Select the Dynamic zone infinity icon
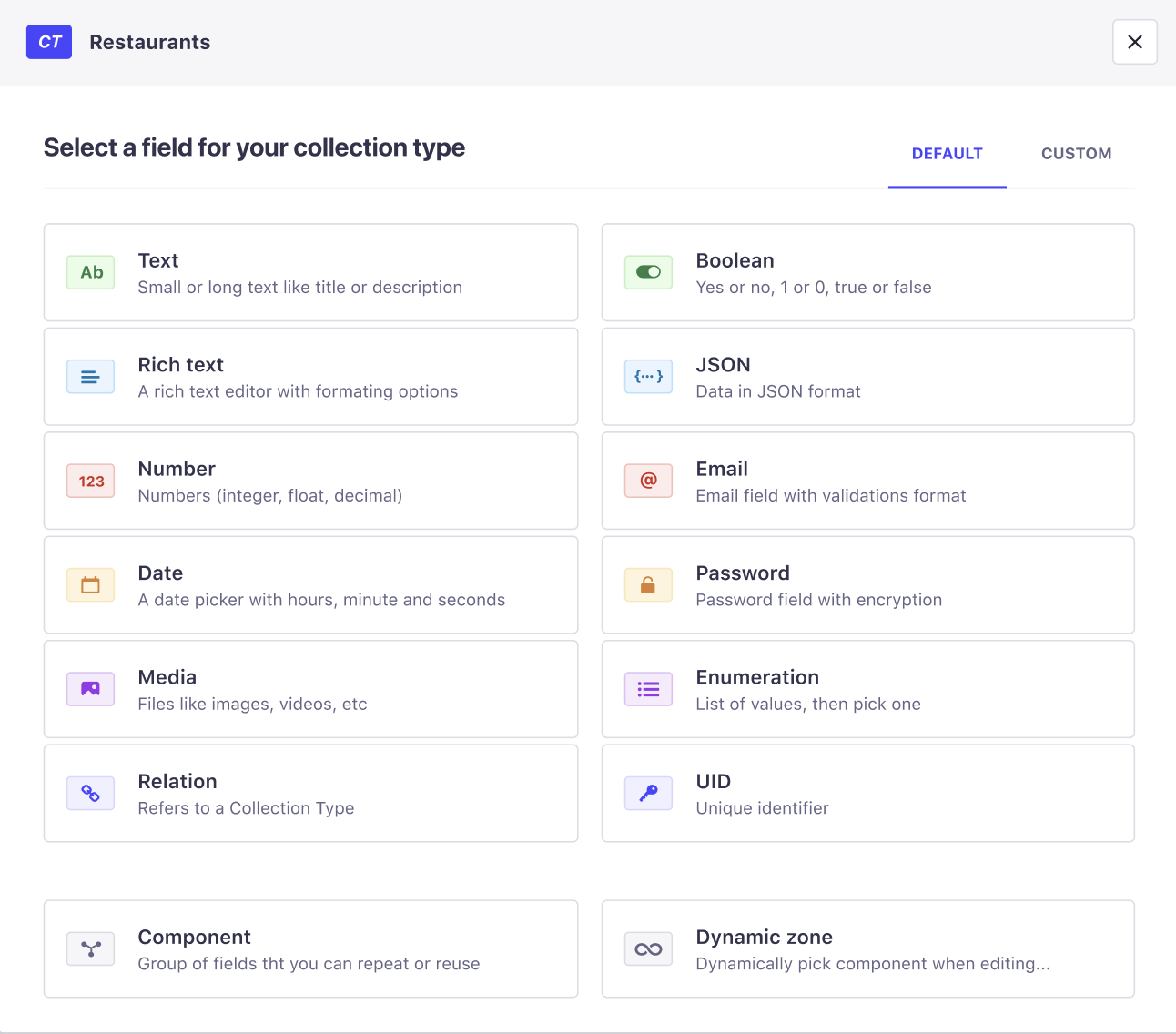The height and width of the screenshot is (1034, 1176). coord(648,949)
